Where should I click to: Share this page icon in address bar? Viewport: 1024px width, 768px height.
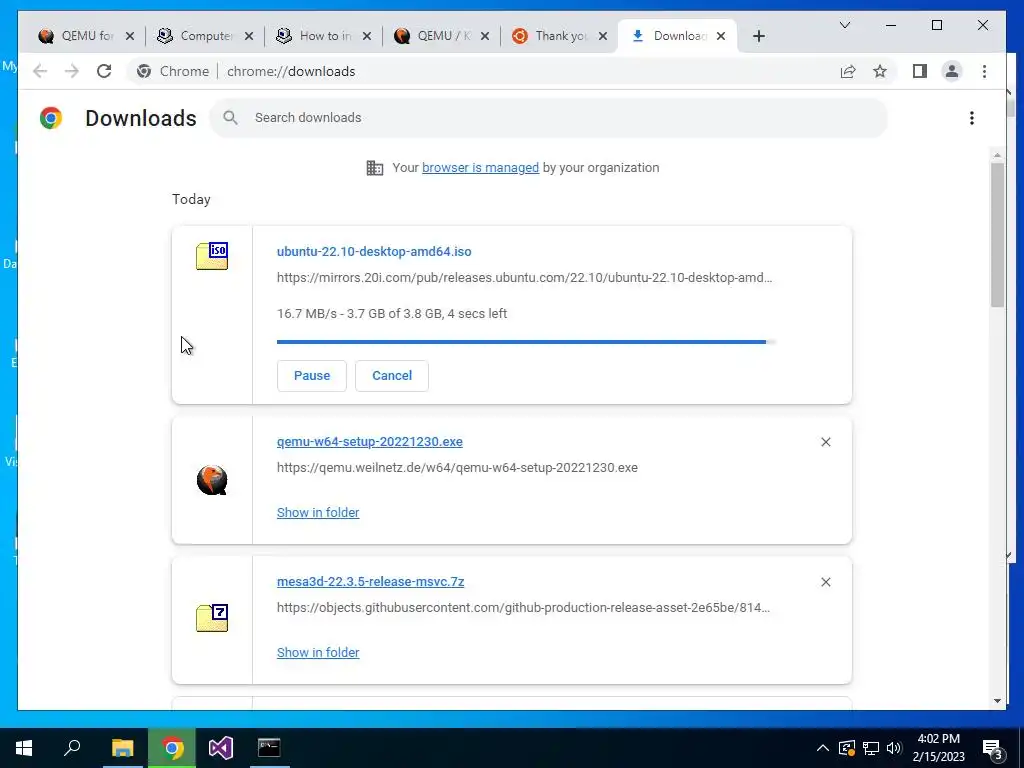pyautogui.click(x=848, y=71)
